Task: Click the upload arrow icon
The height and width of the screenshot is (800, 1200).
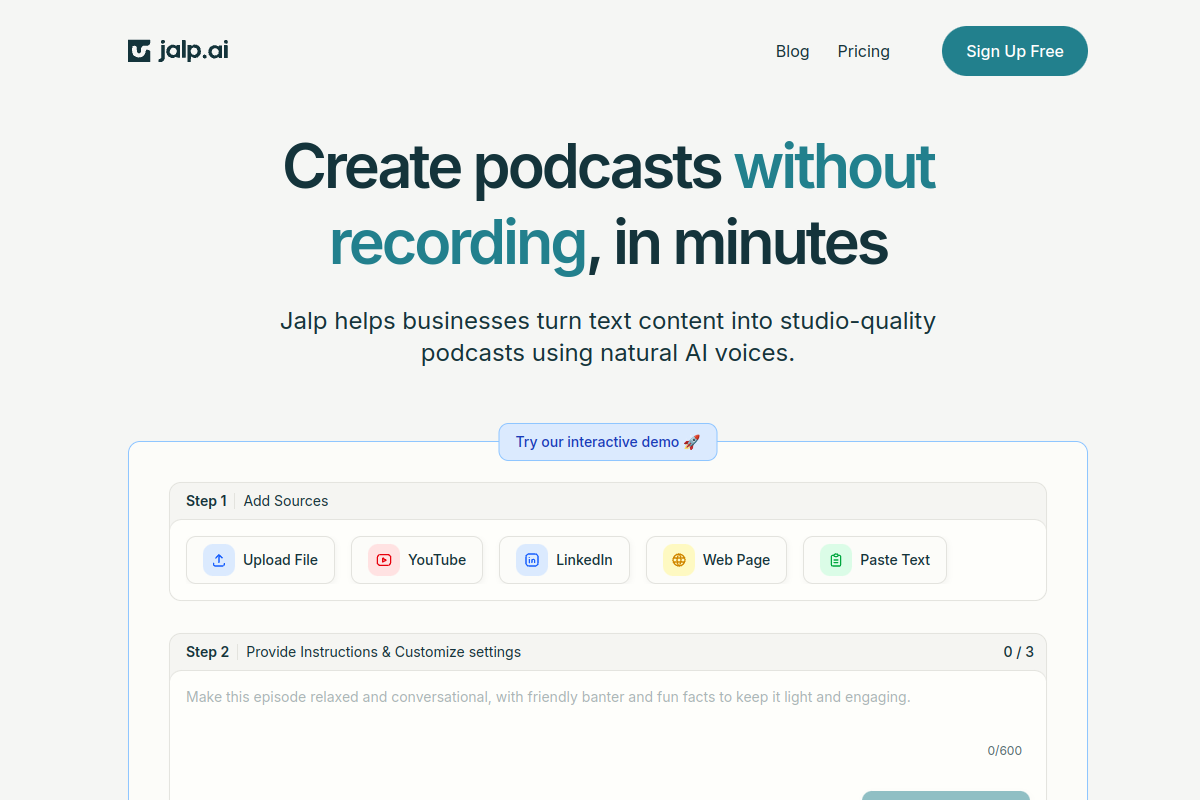Action: 219,560
